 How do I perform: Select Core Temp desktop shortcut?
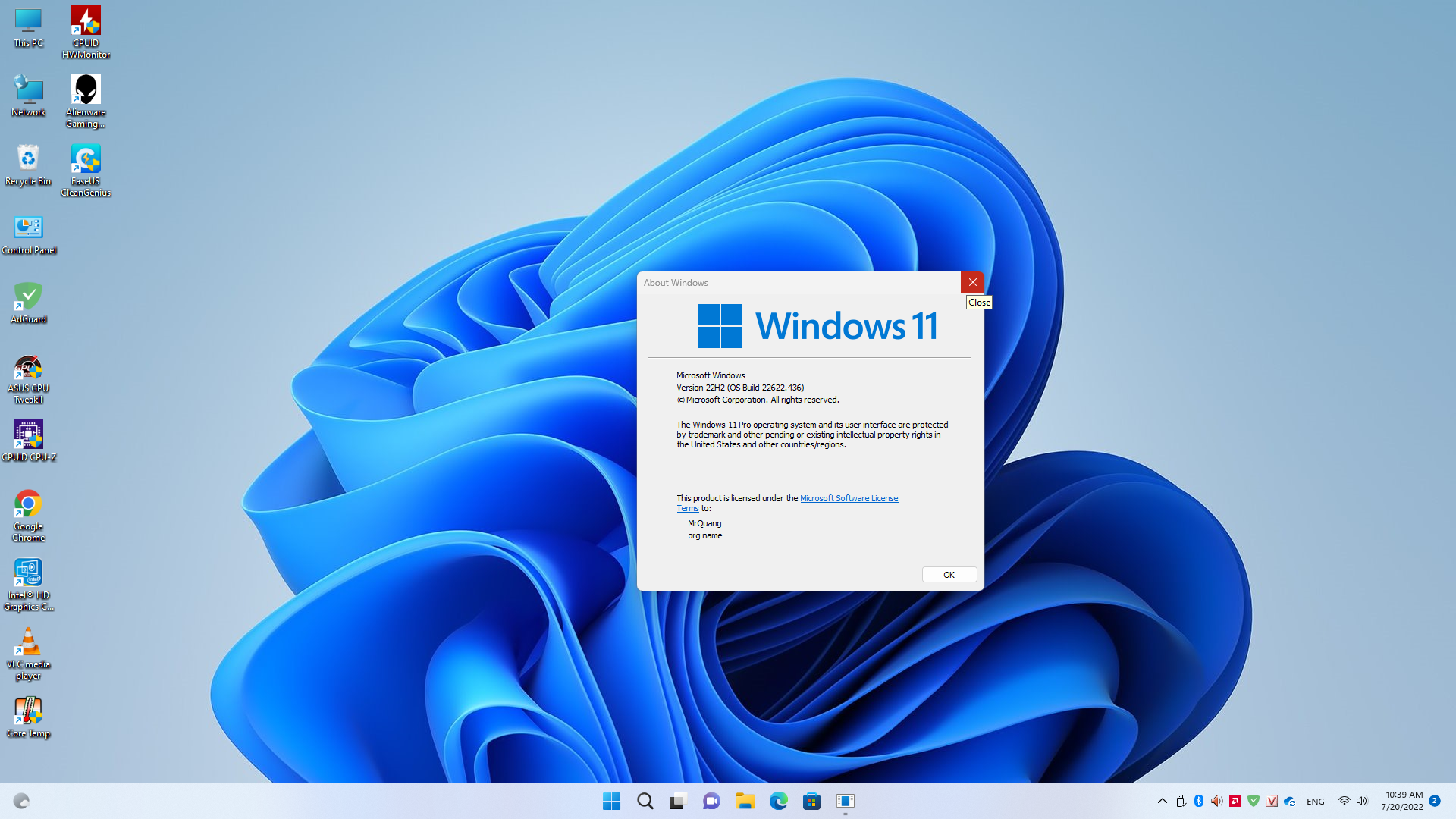28,717
